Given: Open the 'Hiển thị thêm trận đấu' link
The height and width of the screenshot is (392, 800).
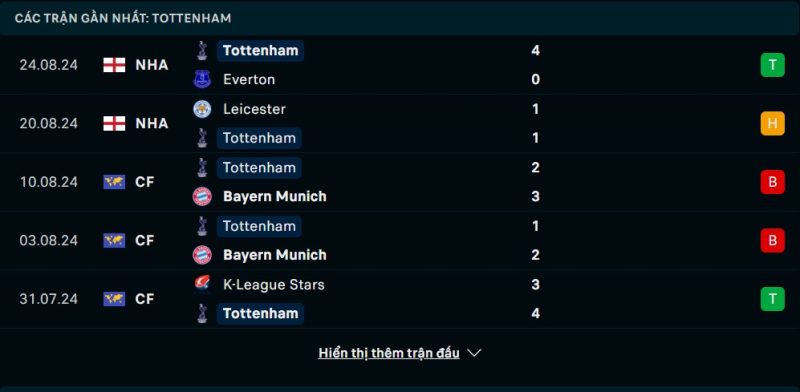Looking at the screenshot, I should (389, 353).
